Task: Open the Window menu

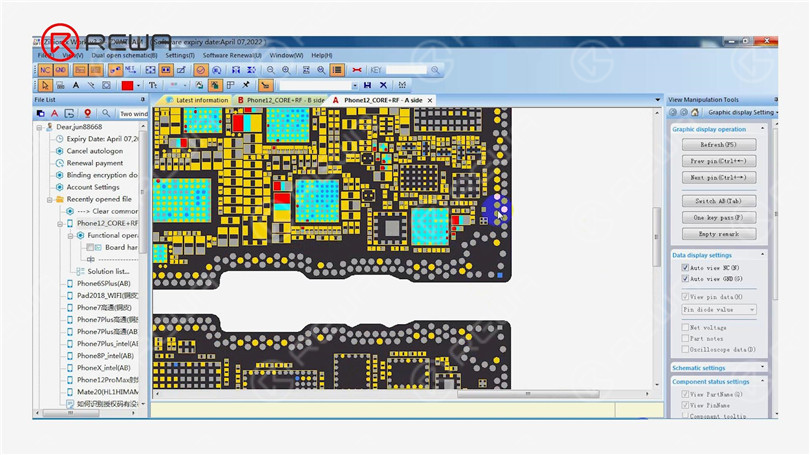Action: coord(286,55)
